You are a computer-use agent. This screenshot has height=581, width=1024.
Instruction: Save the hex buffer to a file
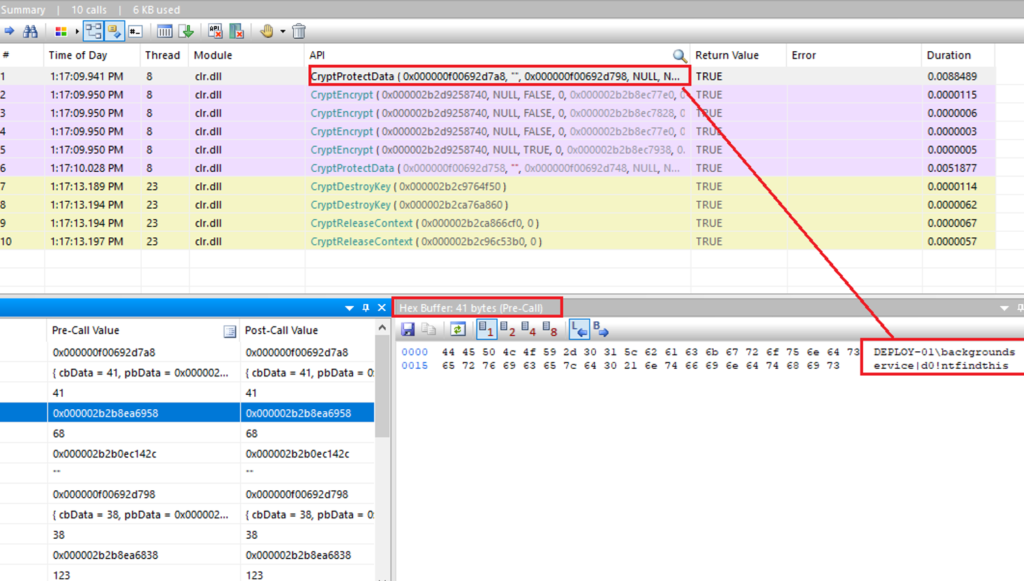(x=408, y=328)
